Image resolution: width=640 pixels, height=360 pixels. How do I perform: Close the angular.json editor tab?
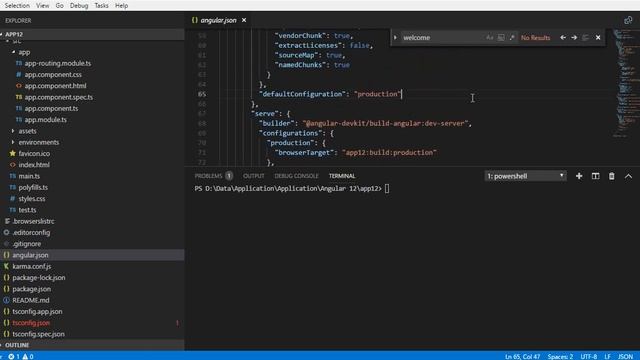[x=244, y=20]
